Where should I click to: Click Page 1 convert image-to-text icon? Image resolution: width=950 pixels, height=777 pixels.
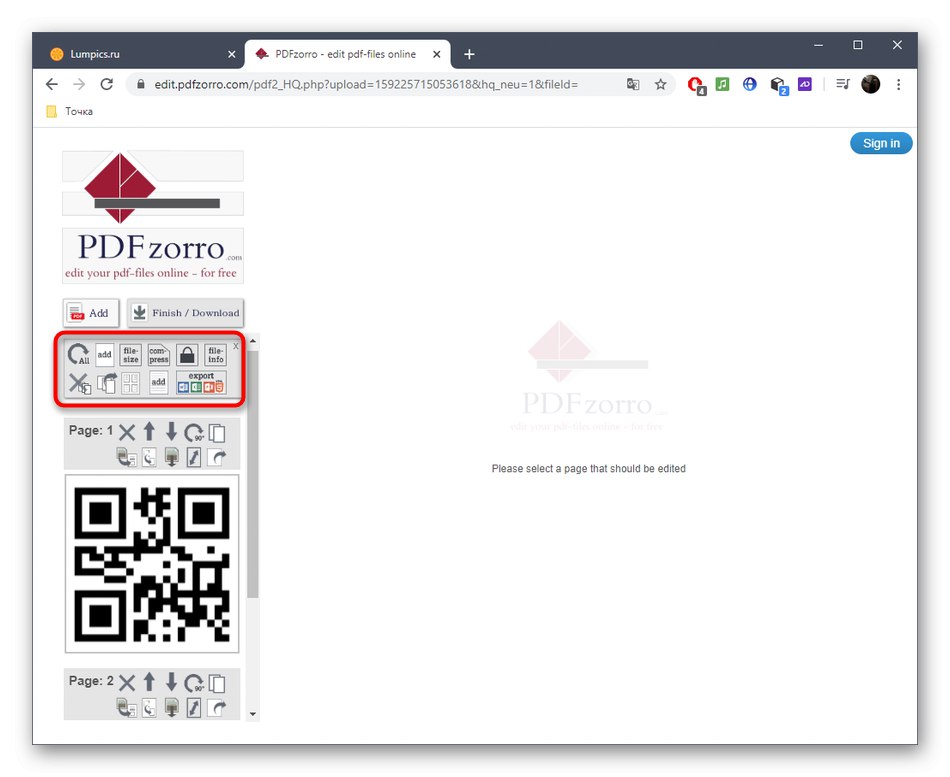click(x=126, y=457)
